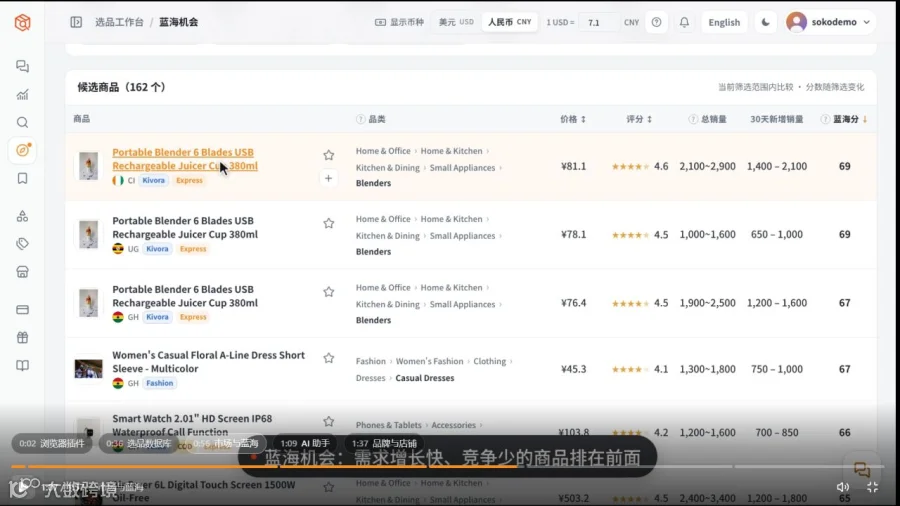Open the blue-ocean compass sidebar icon
Viewport: 900px width, 506px height.
click(x=22, y=150)
